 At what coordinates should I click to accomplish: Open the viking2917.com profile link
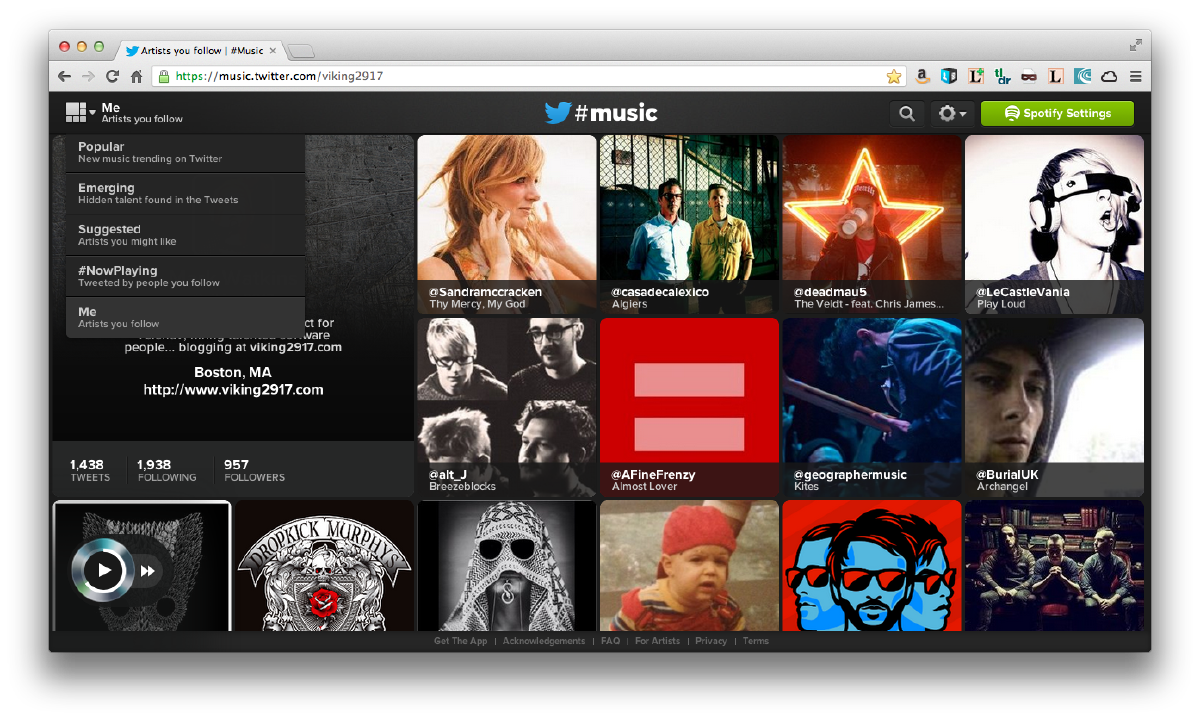(232, 390)
